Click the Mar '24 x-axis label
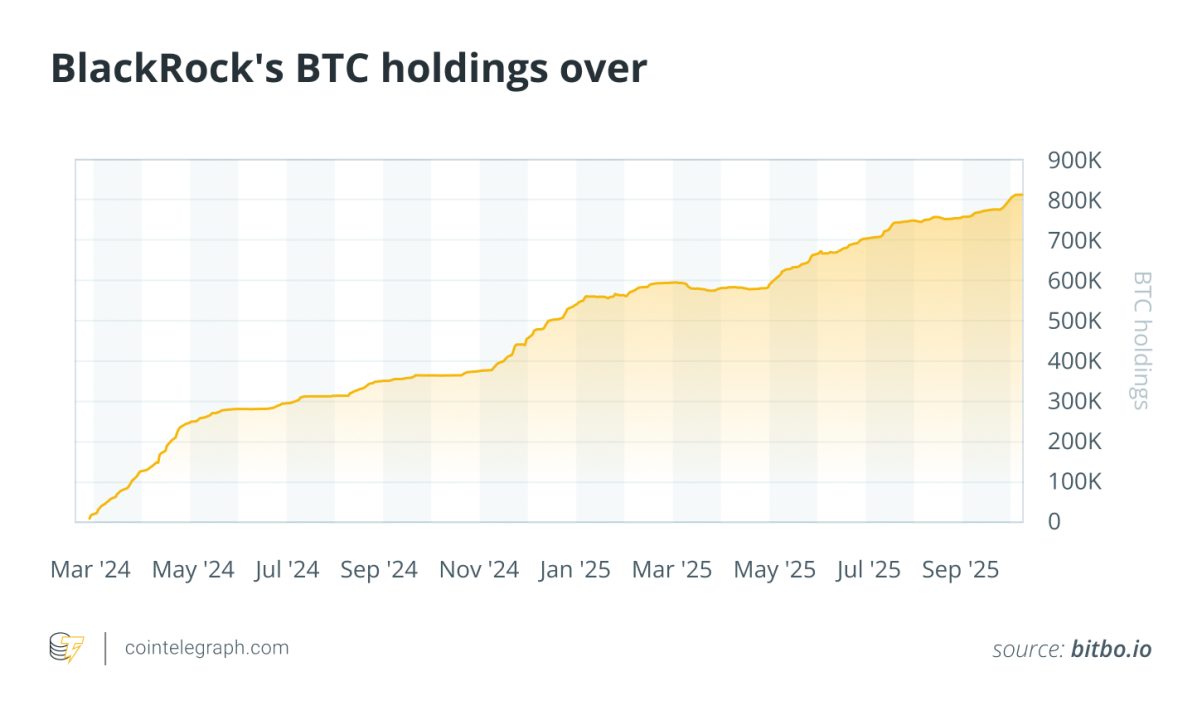The height and width of the screenshot is (715, 1202). 90,570
